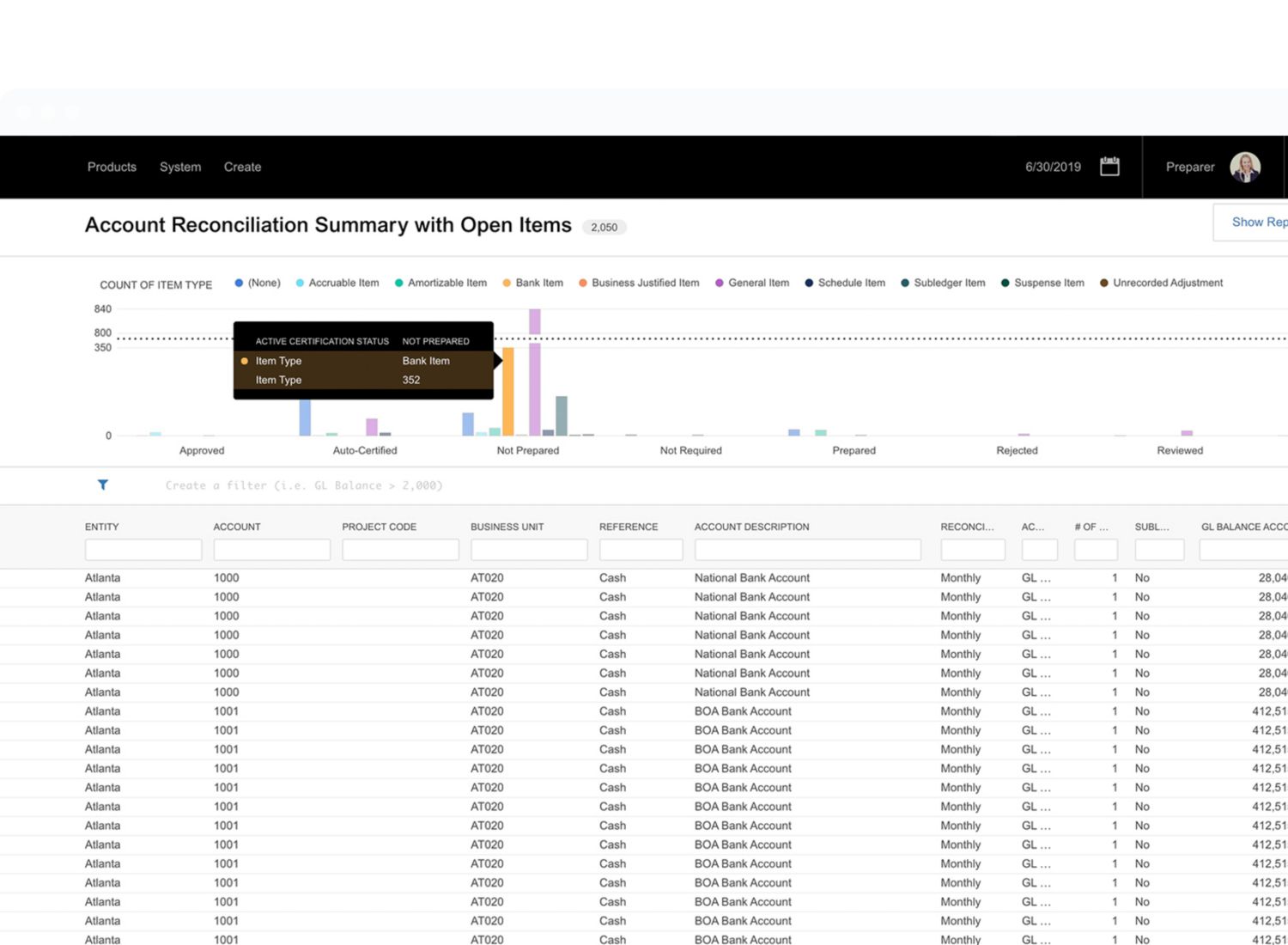Image resolution: width=1288 pixels, height=945 pixels.
Task: Click the Entity column filter box
Action: pyautogui.click(x=143, y=550)
